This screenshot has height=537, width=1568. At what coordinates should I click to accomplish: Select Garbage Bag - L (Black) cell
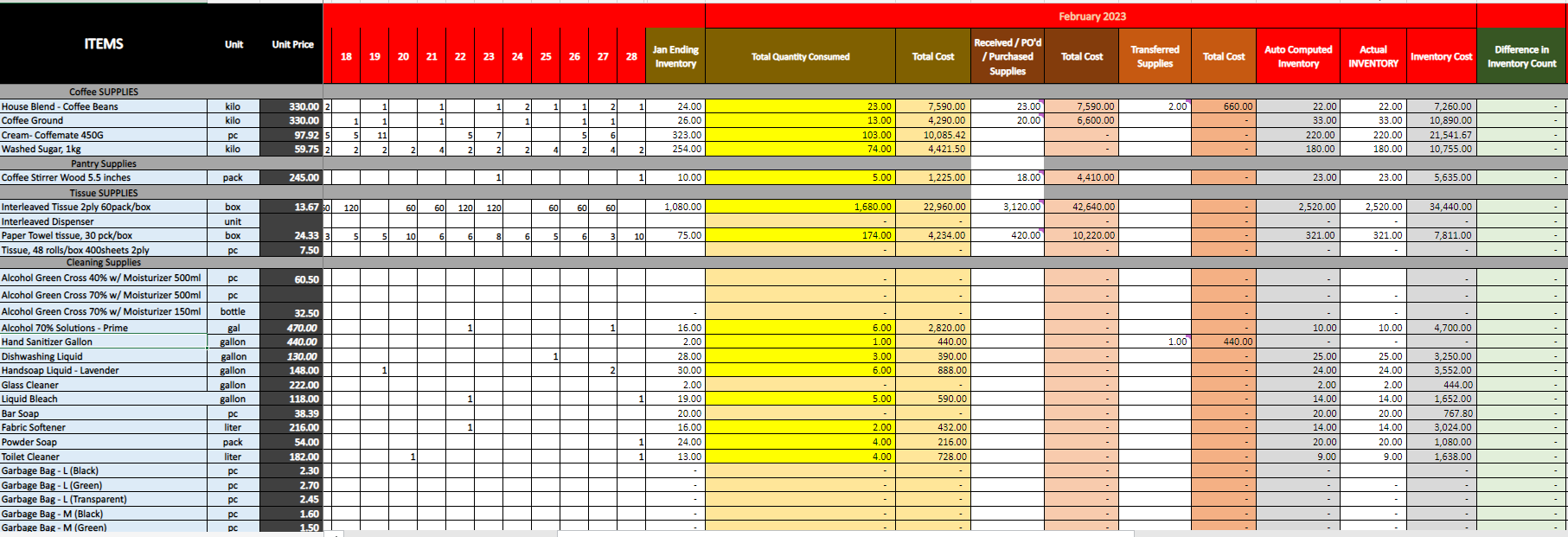104,470
